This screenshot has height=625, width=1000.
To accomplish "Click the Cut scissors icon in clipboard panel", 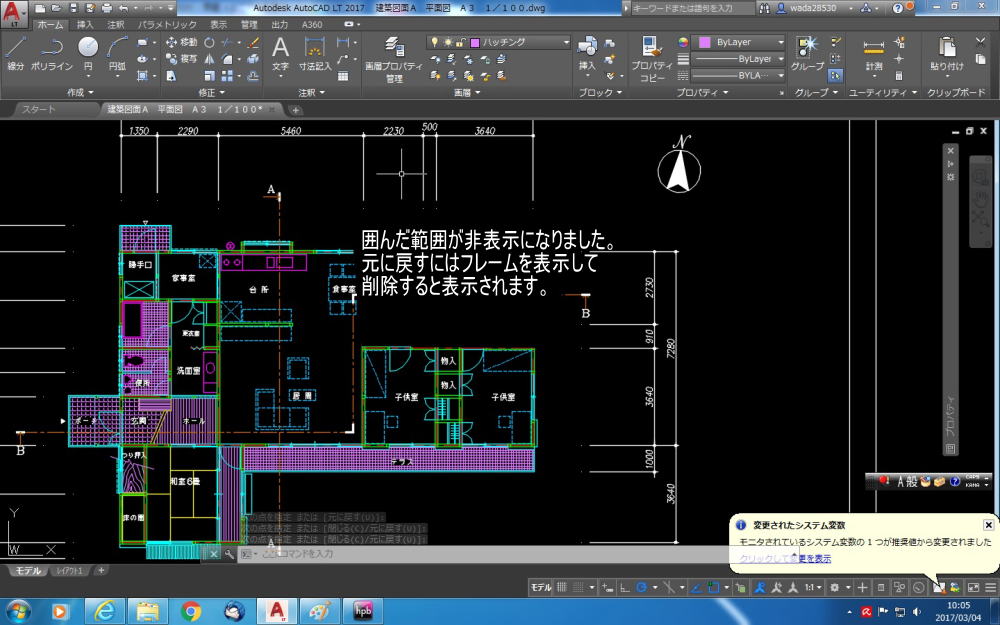I will point(981,42).
